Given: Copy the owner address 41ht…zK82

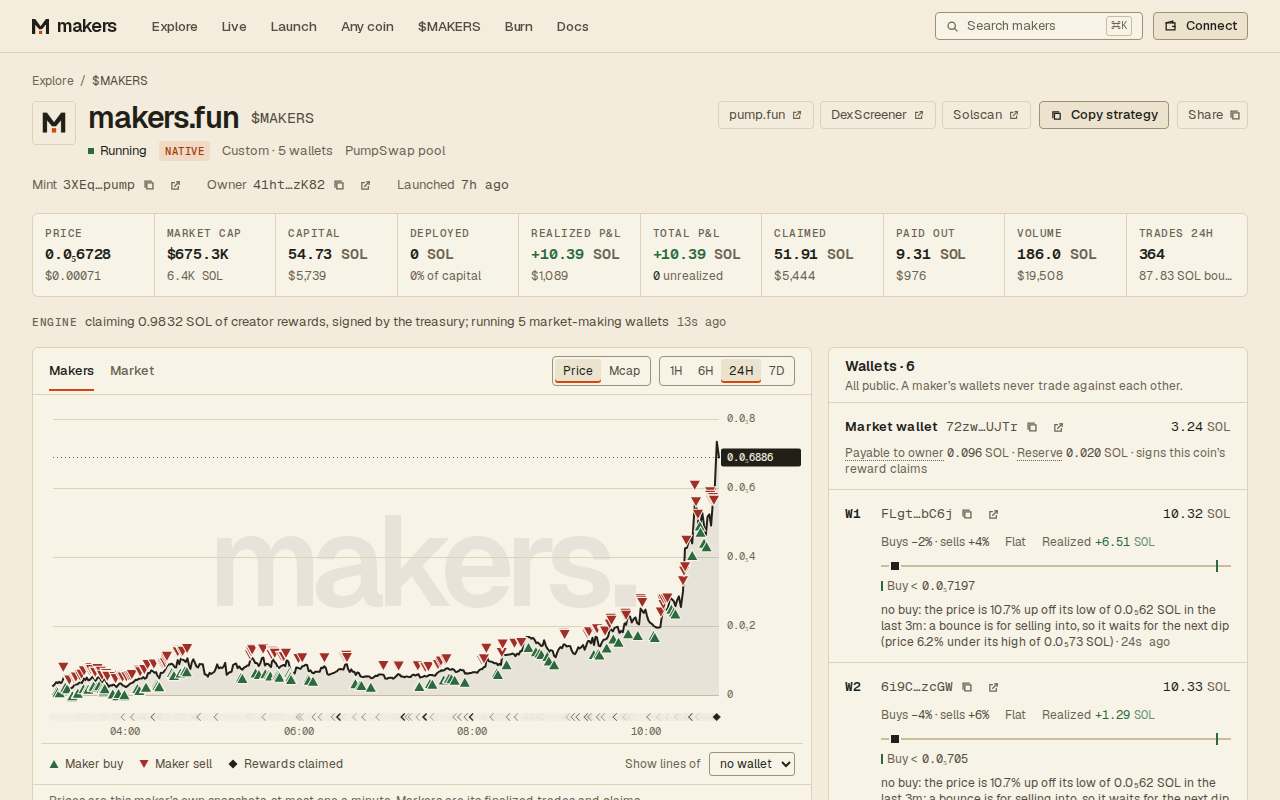Looking at the screenshot, I should coord(339,185).
